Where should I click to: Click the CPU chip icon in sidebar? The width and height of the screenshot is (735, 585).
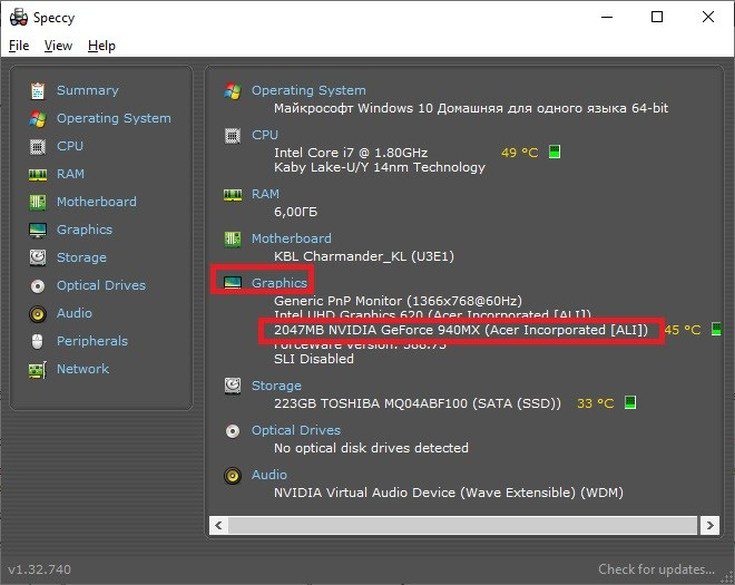pos(38,146)
